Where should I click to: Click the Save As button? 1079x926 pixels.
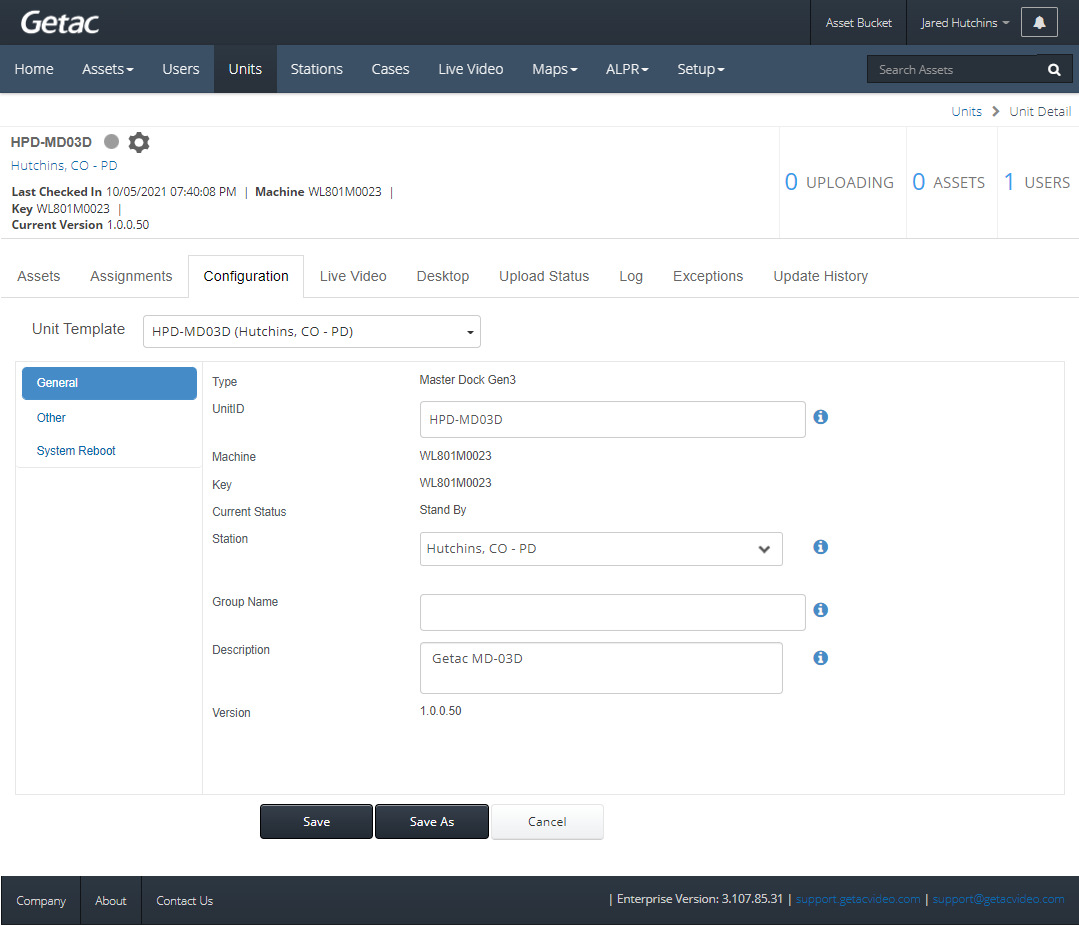point(431,821)
